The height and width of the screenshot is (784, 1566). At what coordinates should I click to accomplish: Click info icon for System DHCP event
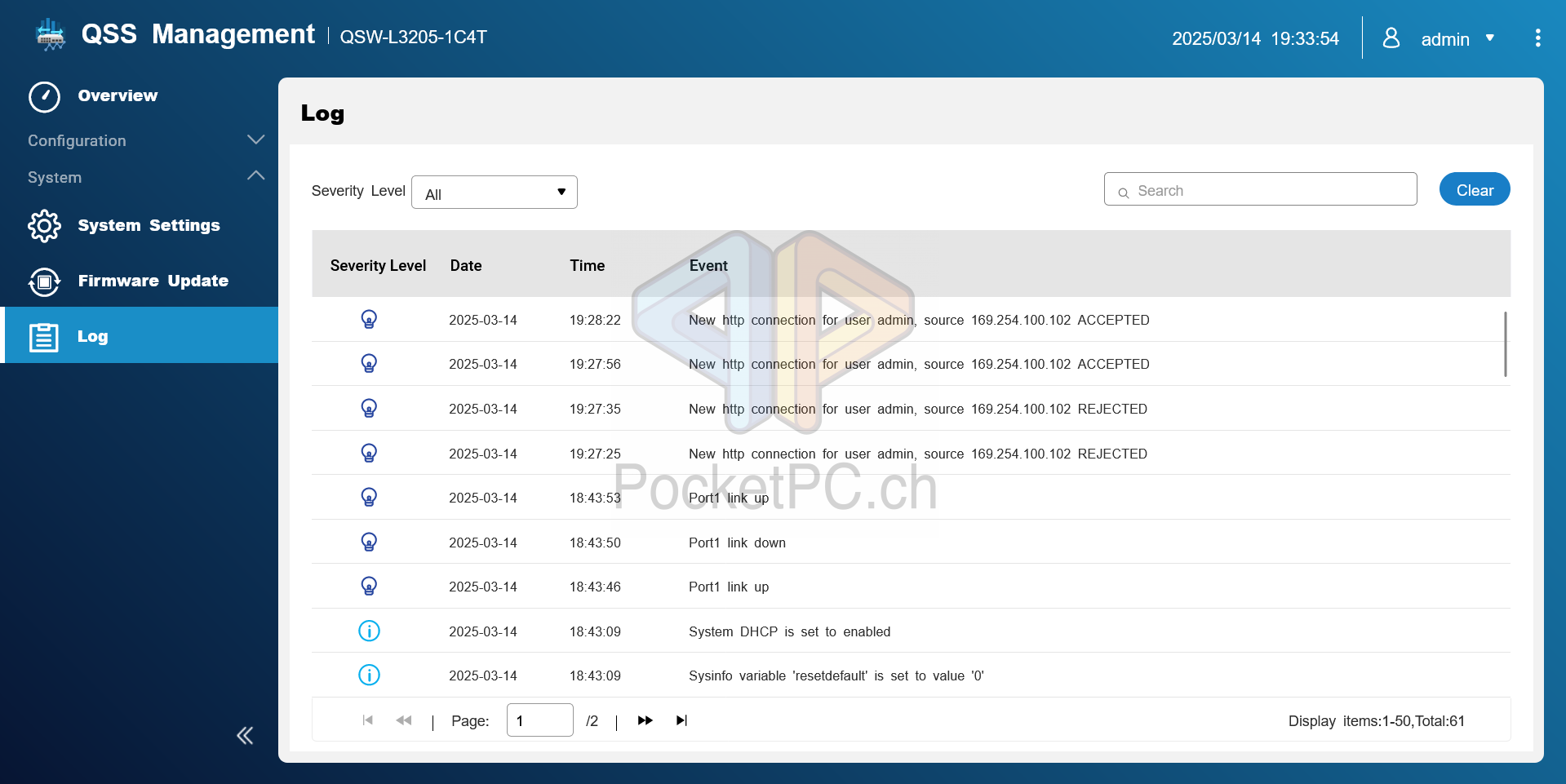click(x=369, y=631)
